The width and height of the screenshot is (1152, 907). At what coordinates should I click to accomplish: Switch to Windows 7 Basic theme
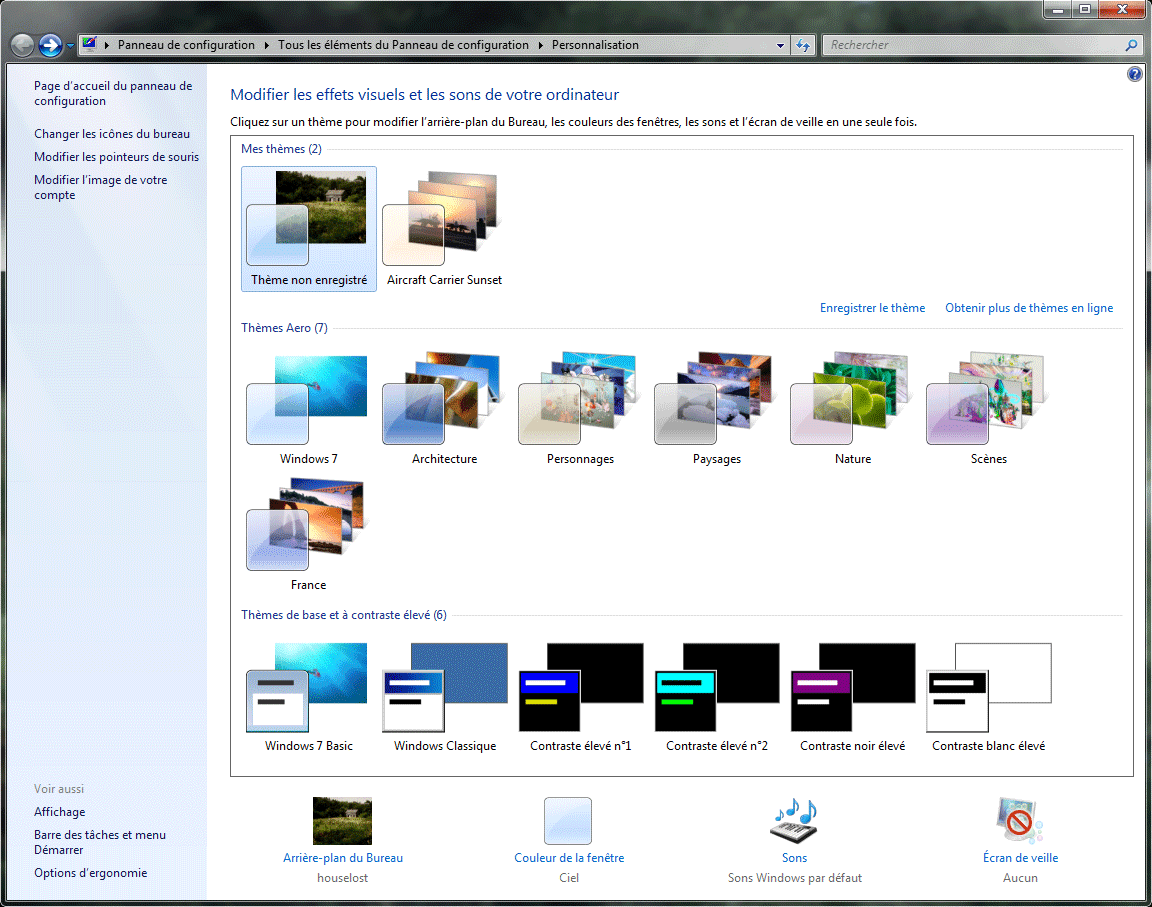click(x=309, y=696)
